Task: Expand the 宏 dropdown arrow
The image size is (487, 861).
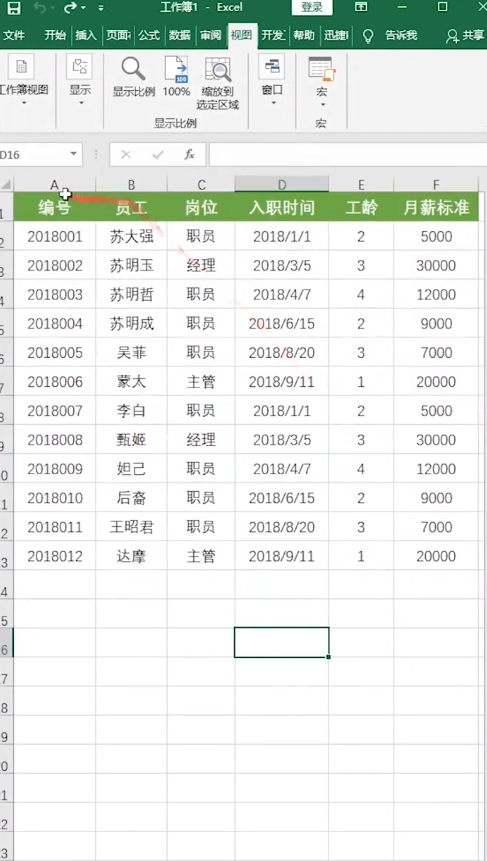Action: pyautogui.click(x=322, y=104)
